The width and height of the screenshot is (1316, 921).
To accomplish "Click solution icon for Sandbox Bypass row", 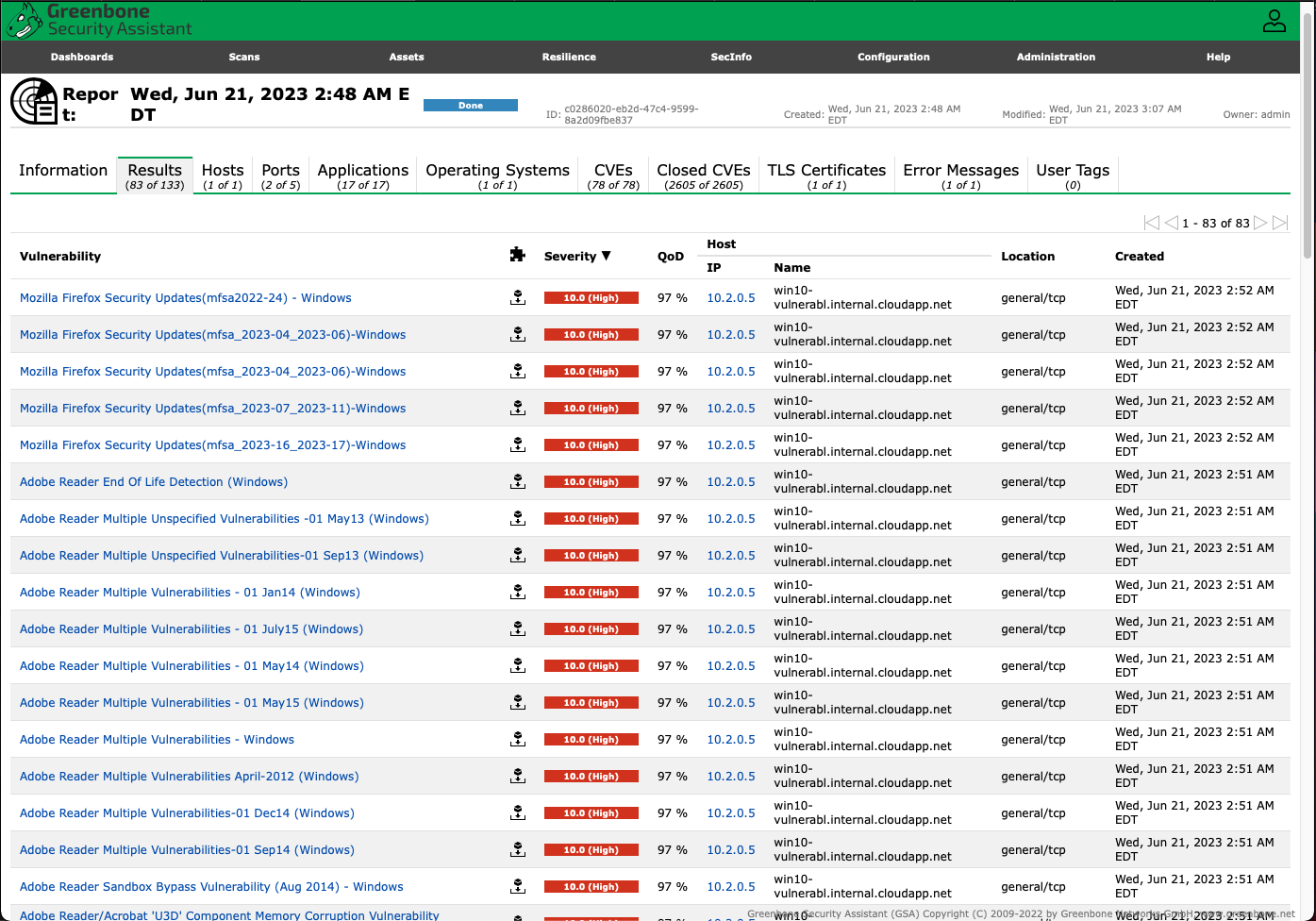I will tap(518, 886).
